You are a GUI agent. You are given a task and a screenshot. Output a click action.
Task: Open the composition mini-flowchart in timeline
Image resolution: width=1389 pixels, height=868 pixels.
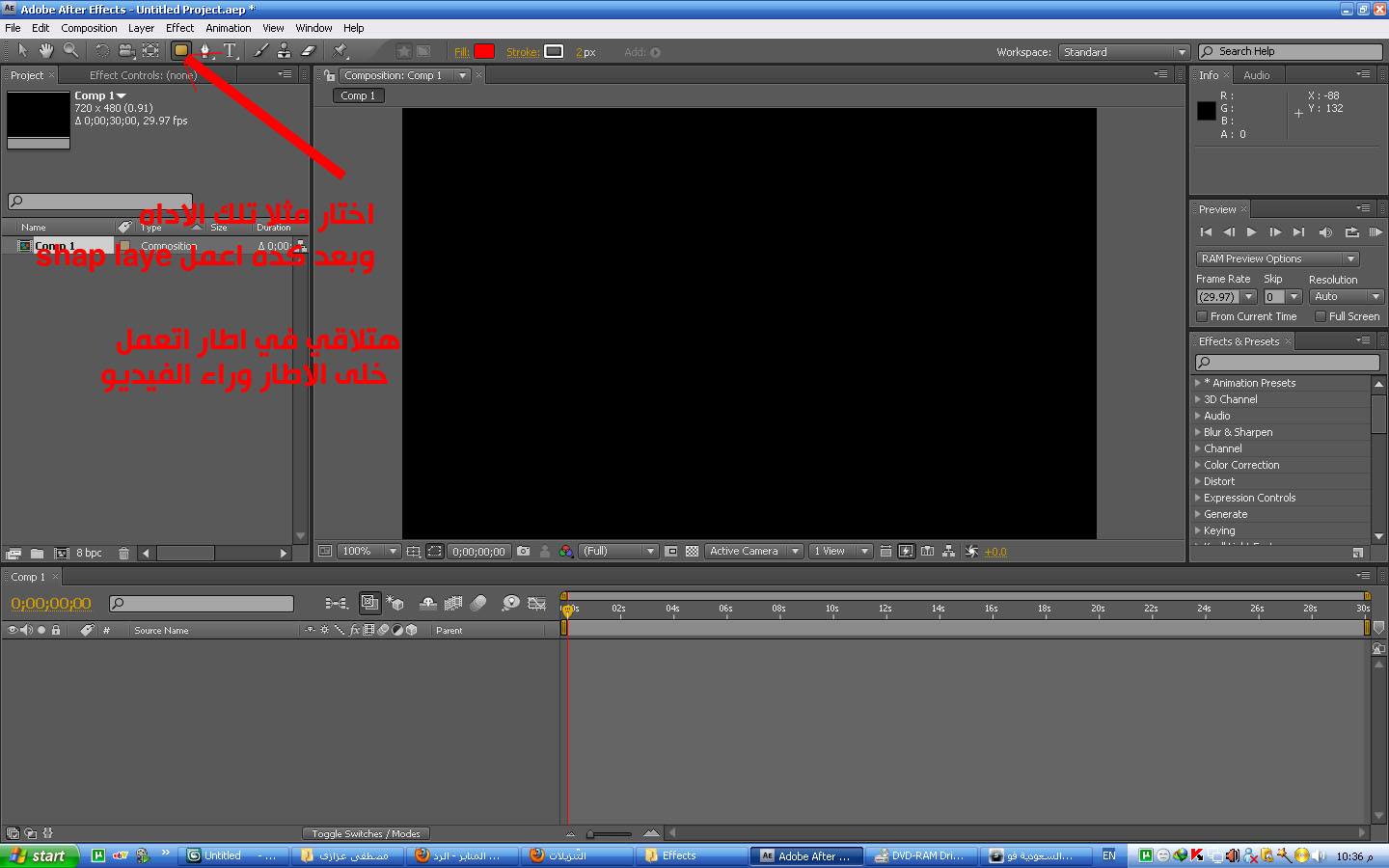pos(337,603)
